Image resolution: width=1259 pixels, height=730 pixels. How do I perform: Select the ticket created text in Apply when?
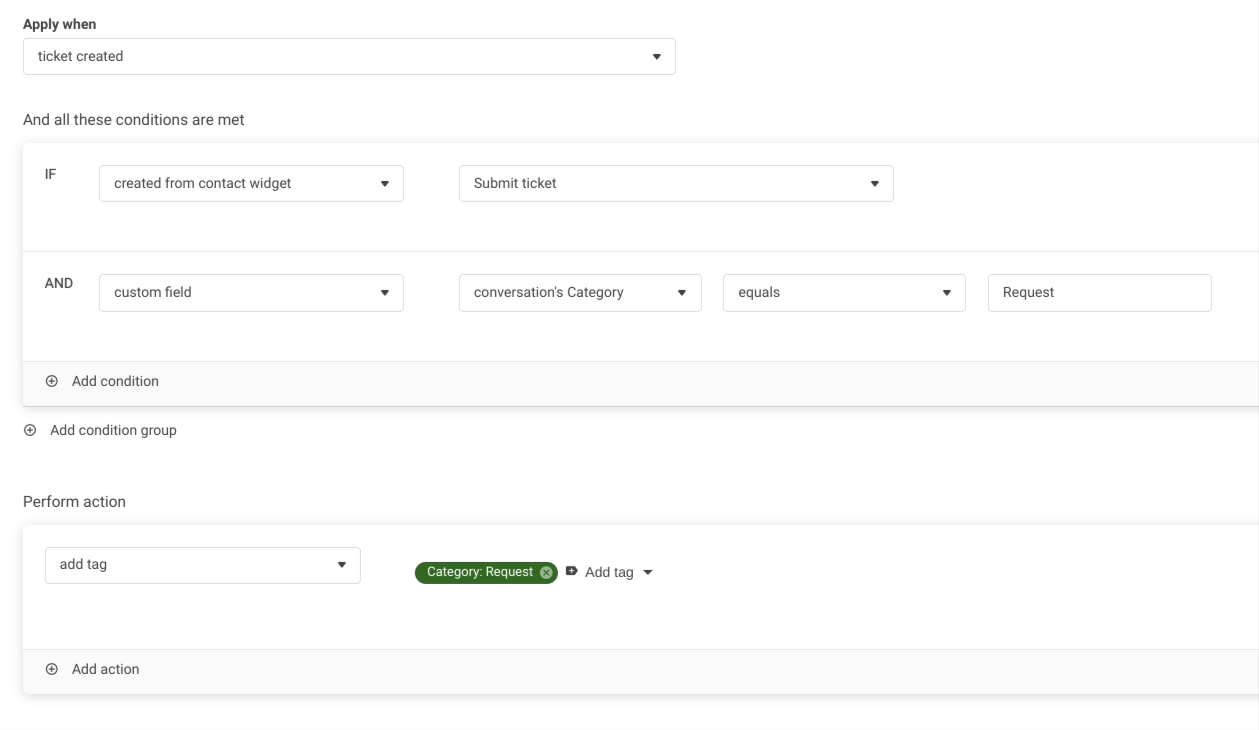pos(81,57)
